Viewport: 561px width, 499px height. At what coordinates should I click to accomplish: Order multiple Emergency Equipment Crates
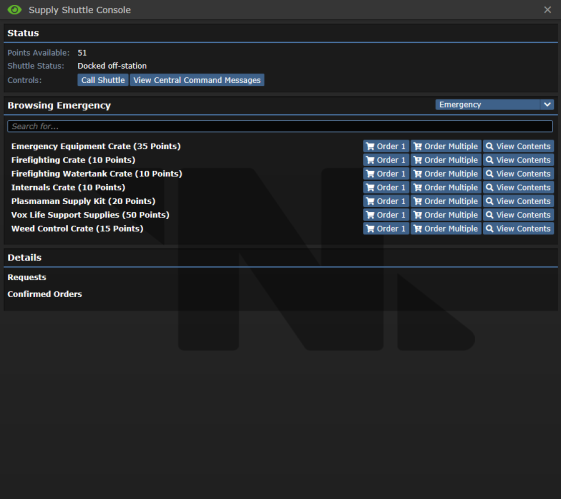tap(446, 146)
